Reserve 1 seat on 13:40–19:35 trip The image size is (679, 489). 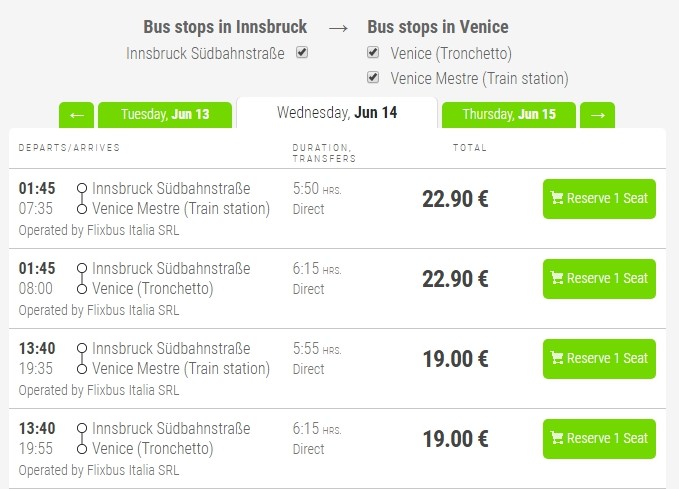point(599,358)
